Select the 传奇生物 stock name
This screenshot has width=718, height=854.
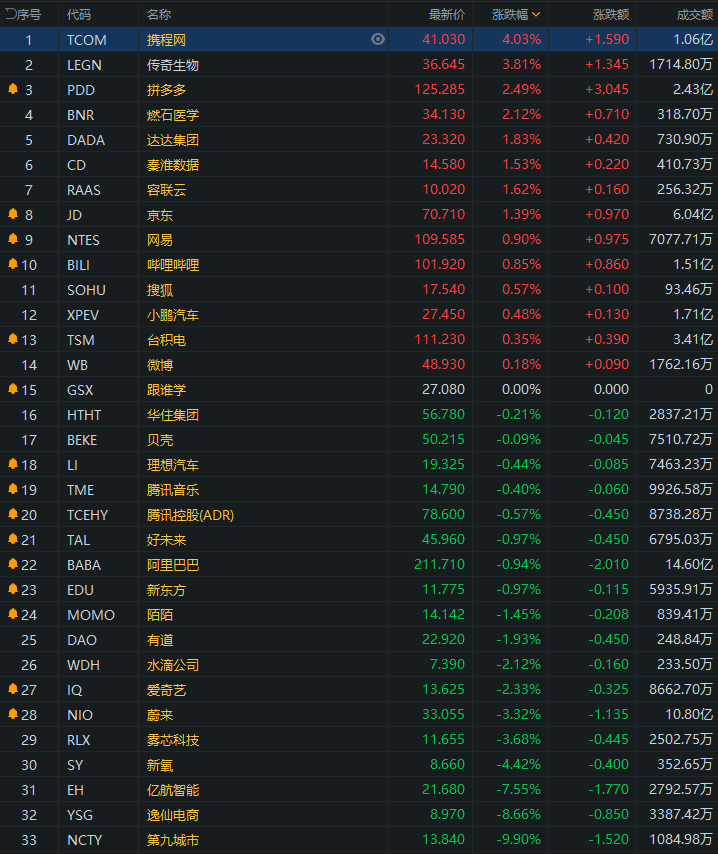click(173, 65)
